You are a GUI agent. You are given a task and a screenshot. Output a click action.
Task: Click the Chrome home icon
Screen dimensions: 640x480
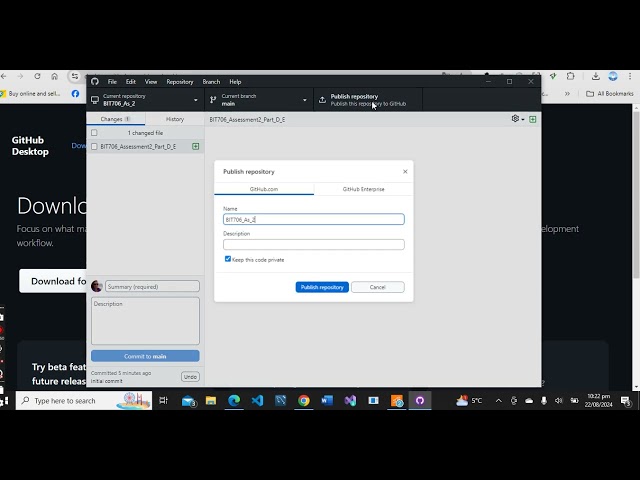point(54,76)
